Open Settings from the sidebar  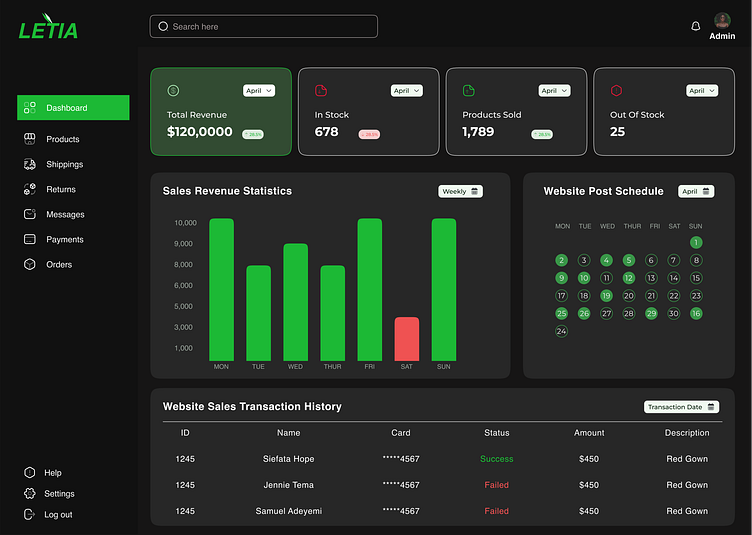click(59, 494)
